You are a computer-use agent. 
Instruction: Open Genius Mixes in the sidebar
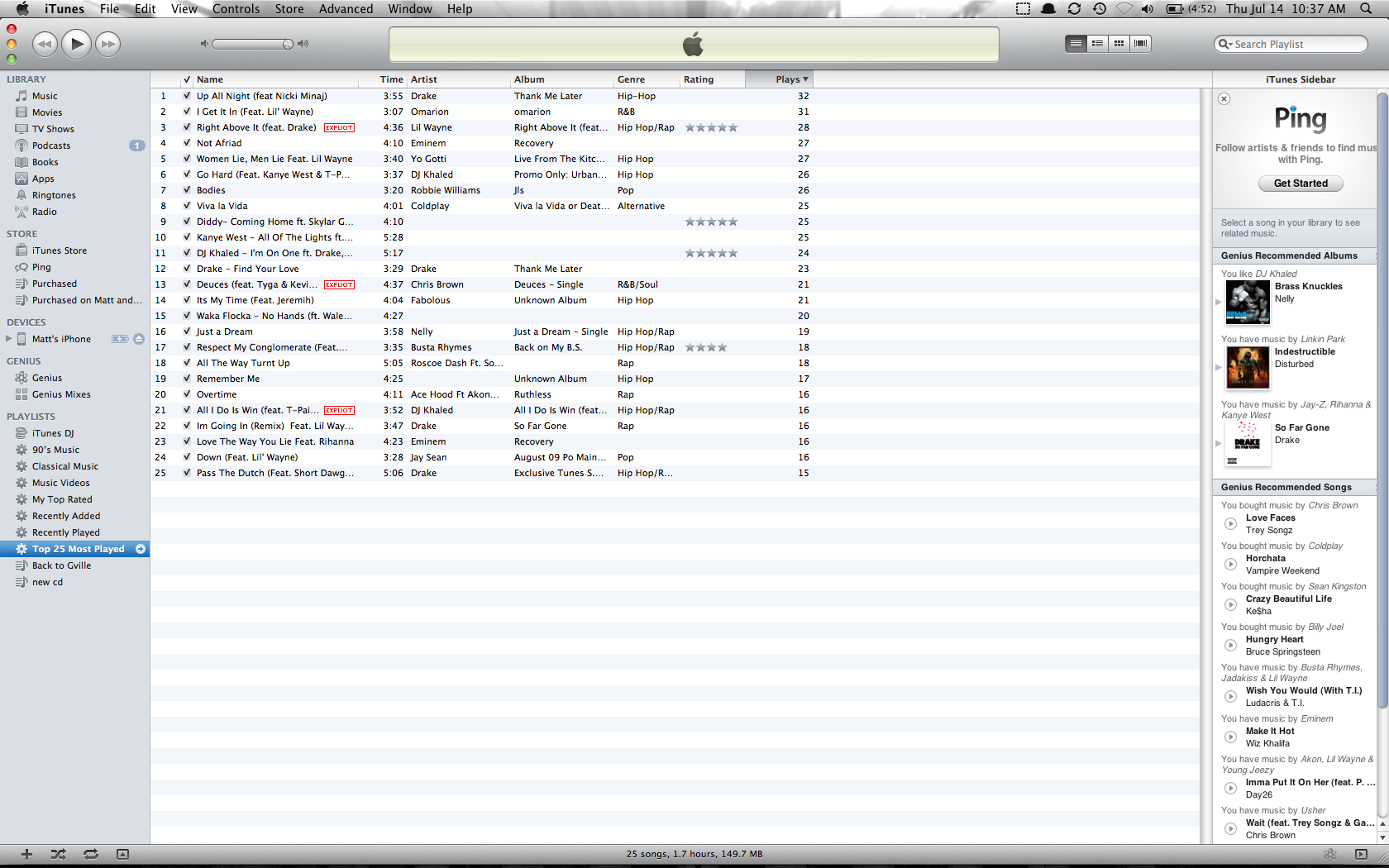click(61, 394)
